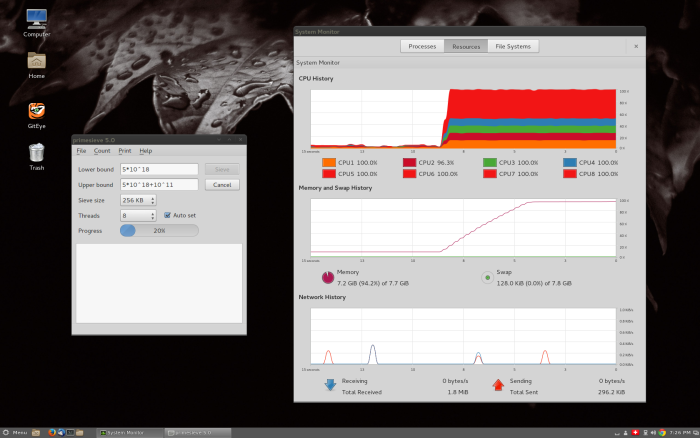Open primesieve File menu
This screenshot has height=438, width=700.
coord(81,151)
